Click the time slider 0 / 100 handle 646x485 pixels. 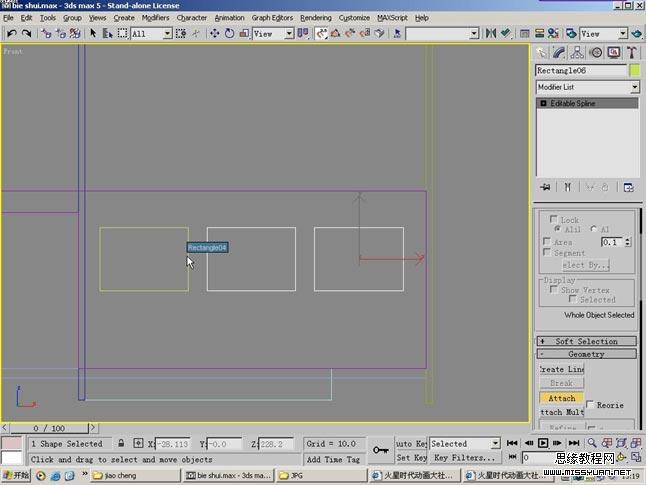(x=49, y=428)
